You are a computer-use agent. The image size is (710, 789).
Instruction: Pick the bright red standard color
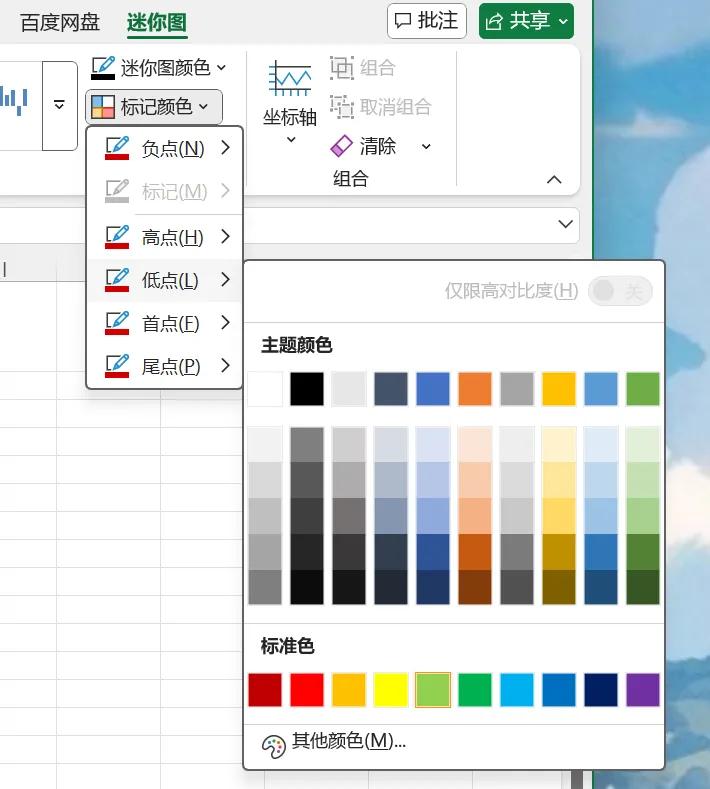[307, 690]
